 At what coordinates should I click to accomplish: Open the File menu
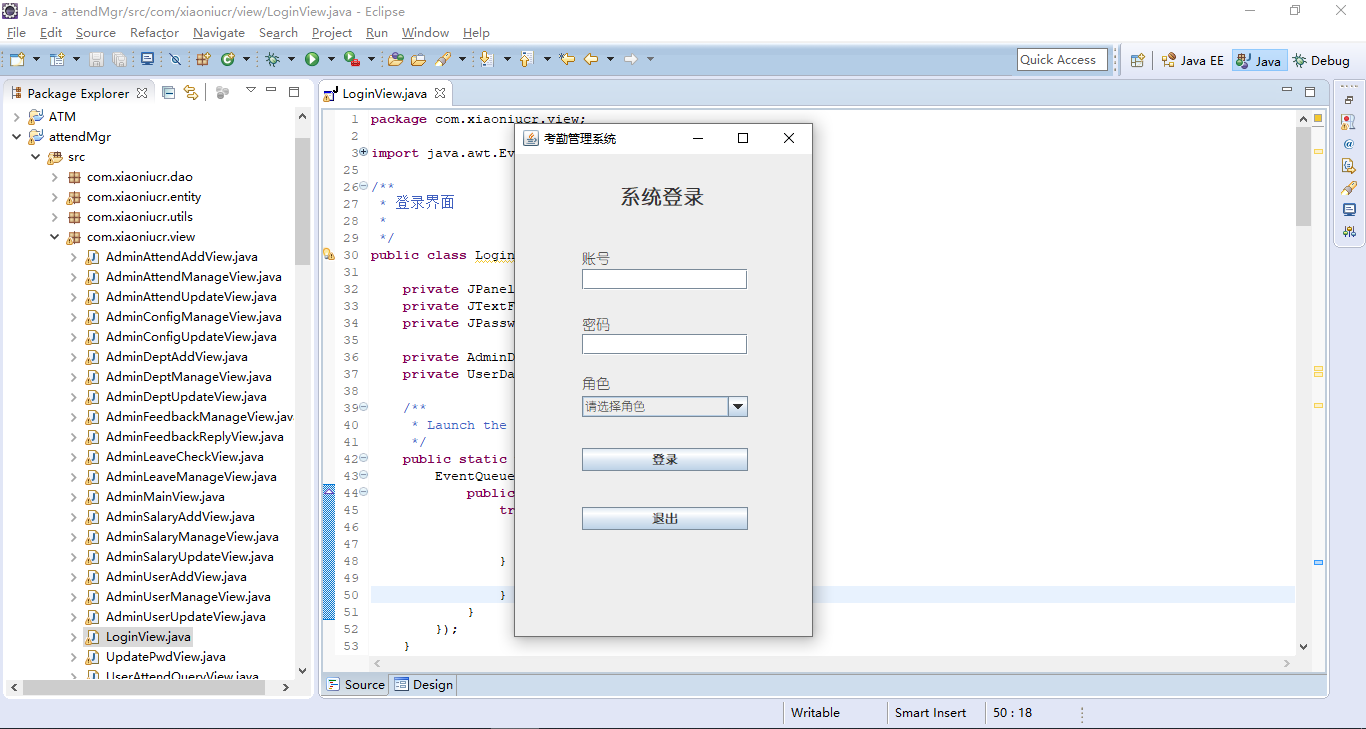click(x=16, y=32)
